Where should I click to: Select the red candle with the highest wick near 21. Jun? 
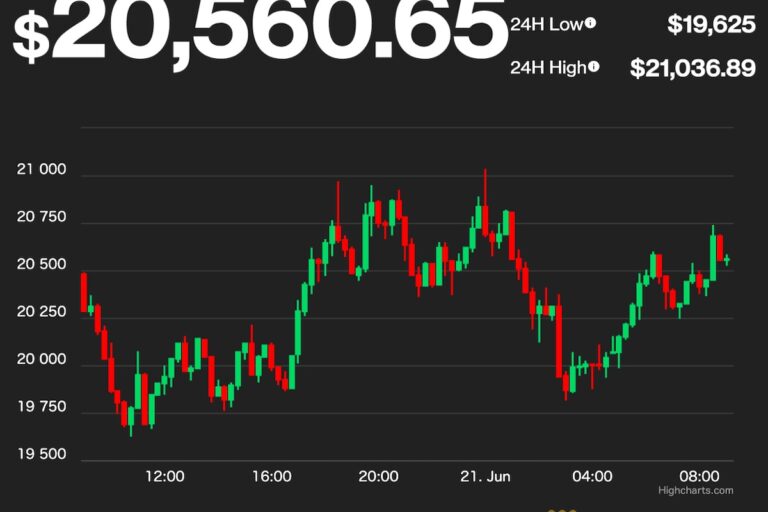point(485,203)
